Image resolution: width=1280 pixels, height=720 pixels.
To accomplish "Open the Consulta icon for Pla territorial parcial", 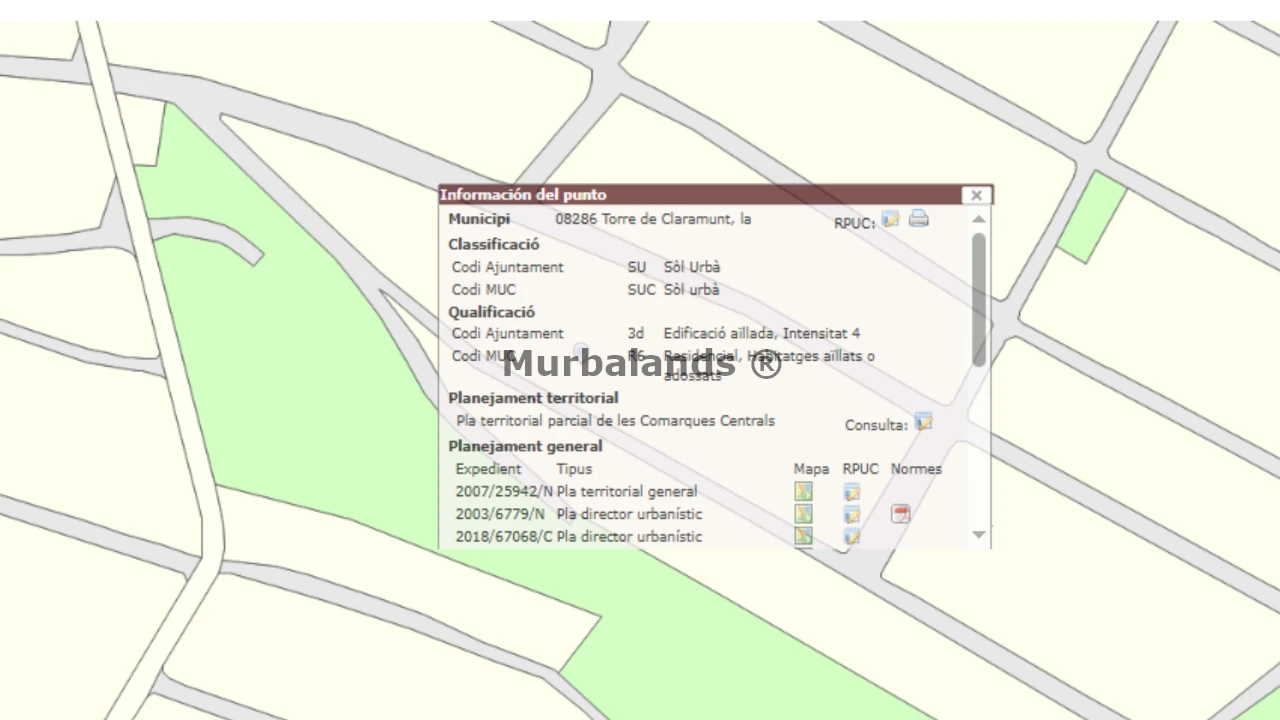I will click(923, 423).
